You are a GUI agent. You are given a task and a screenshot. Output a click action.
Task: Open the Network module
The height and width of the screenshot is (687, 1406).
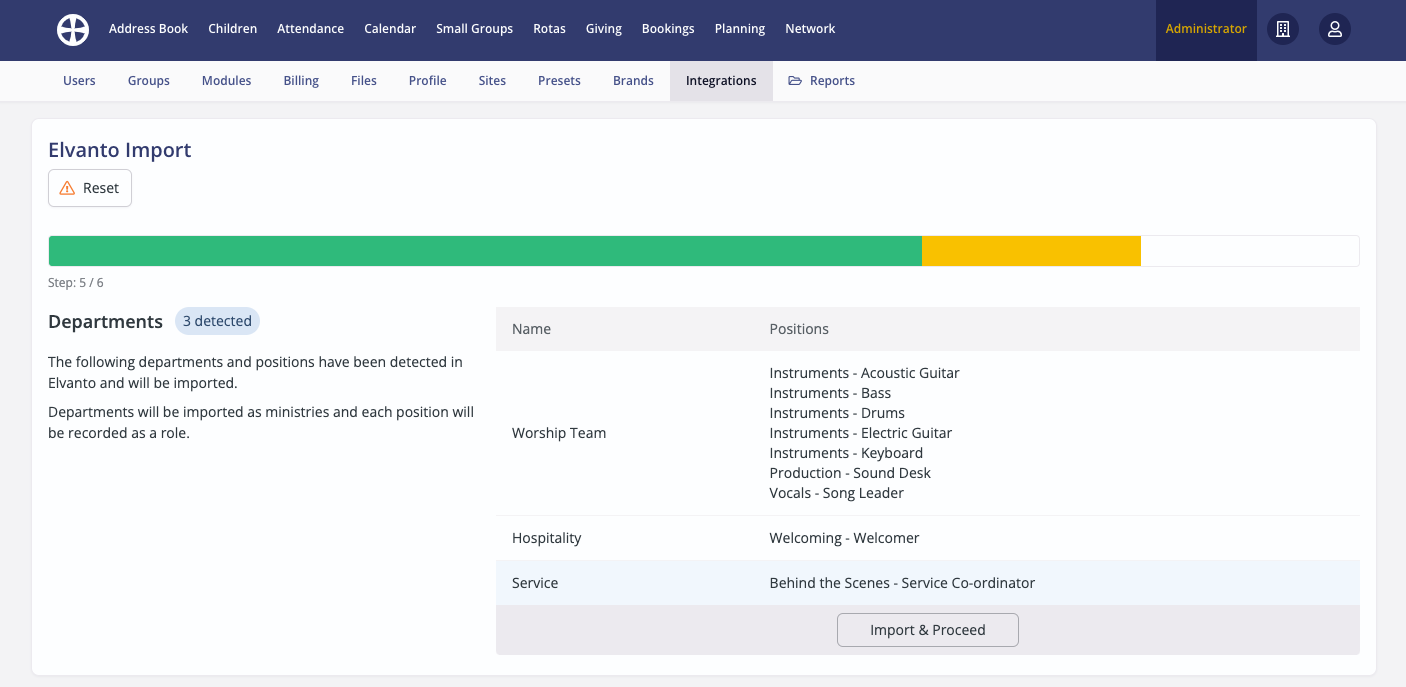click(810, 29)
